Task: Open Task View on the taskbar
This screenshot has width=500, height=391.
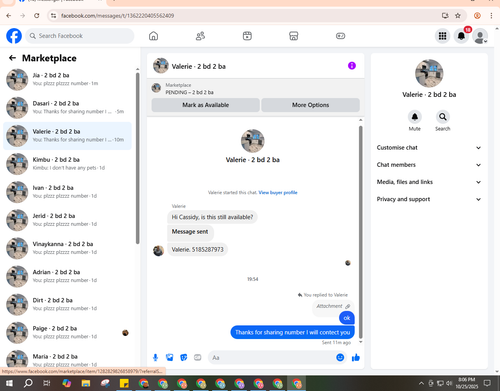Action: 47,383
